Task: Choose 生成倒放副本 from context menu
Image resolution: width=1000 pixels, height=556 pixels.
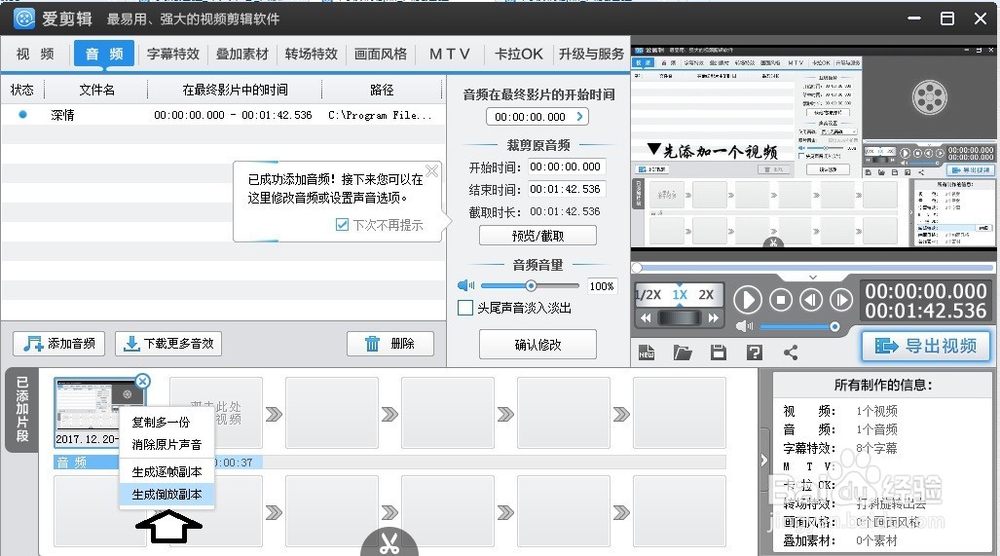Action: tap(166, 494)
